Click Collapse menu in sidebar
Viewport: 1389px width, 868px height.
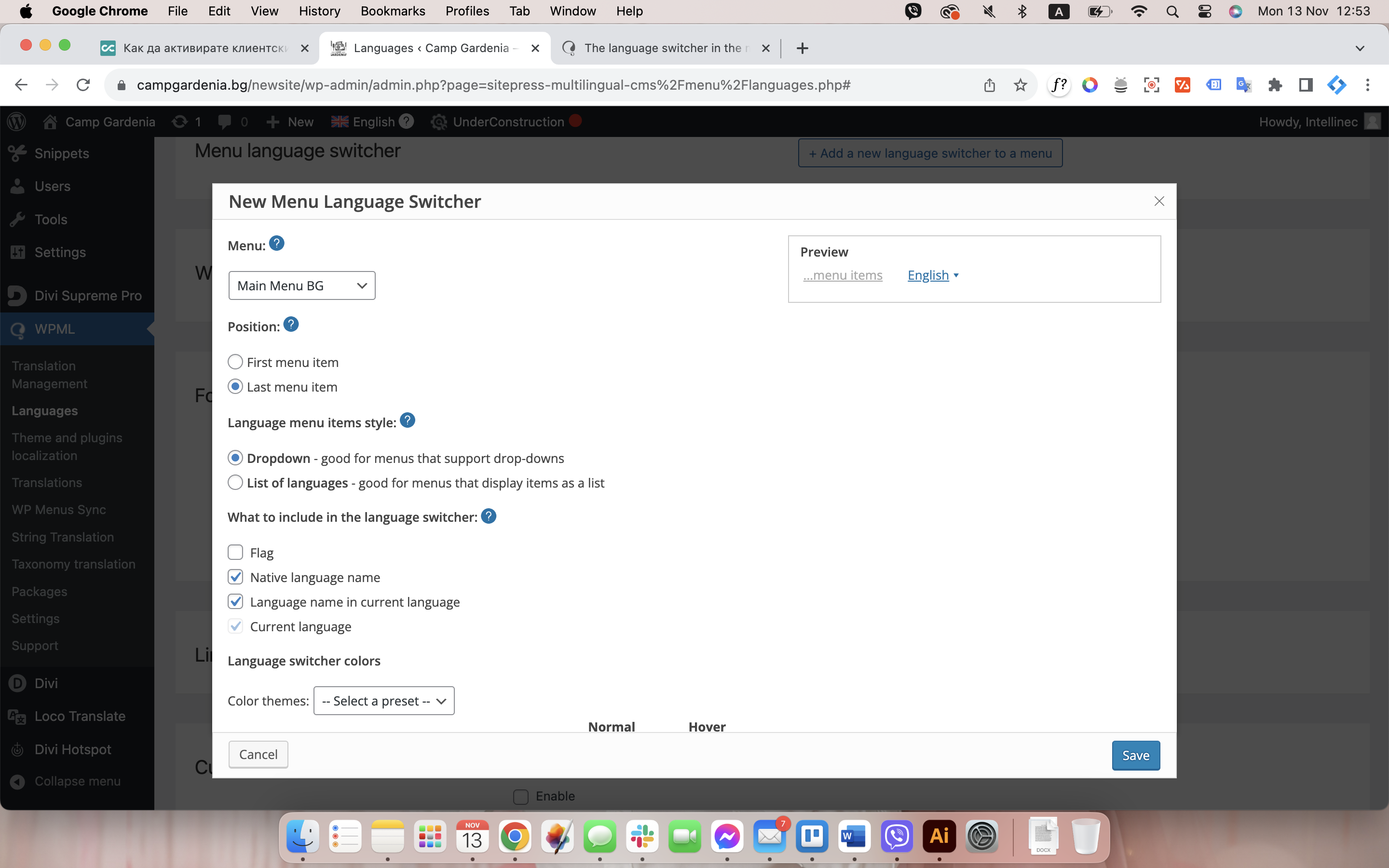click(78, 781)
